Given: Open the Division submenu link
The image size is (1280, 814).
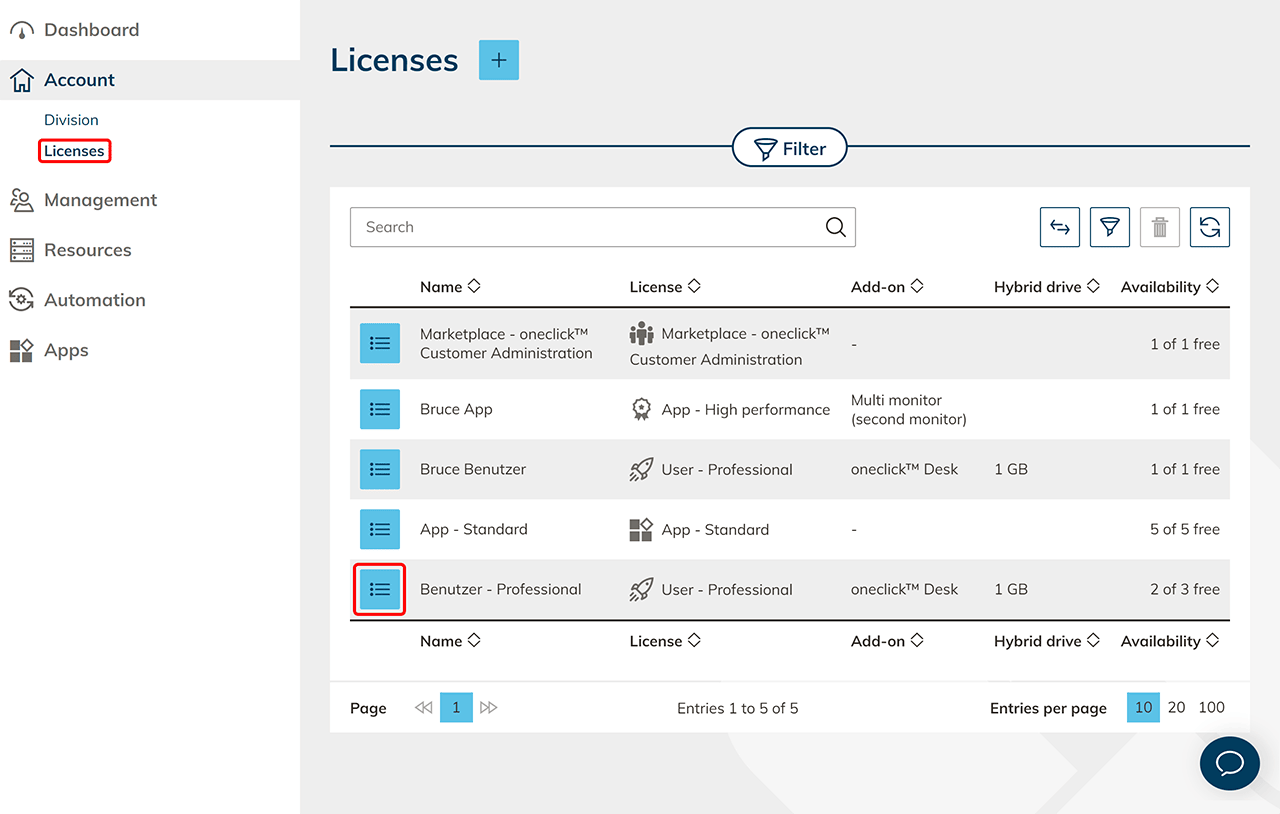Looking at the screenshot, I should pyautogui.click(x=71, y=120).
